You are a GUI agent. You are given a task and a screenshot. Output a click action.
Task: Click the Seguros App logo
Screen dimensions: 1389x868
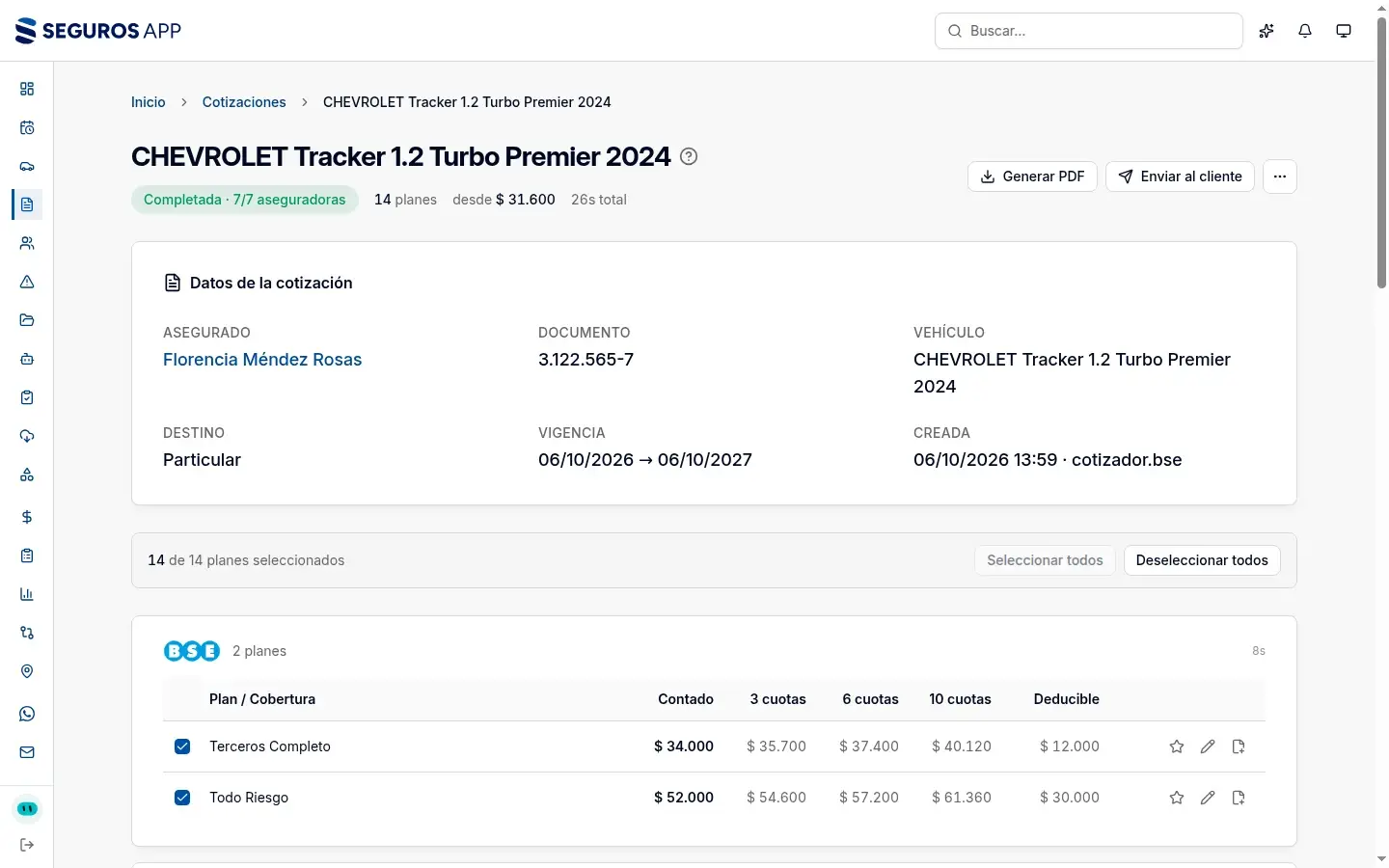click(x=98, y=31)
